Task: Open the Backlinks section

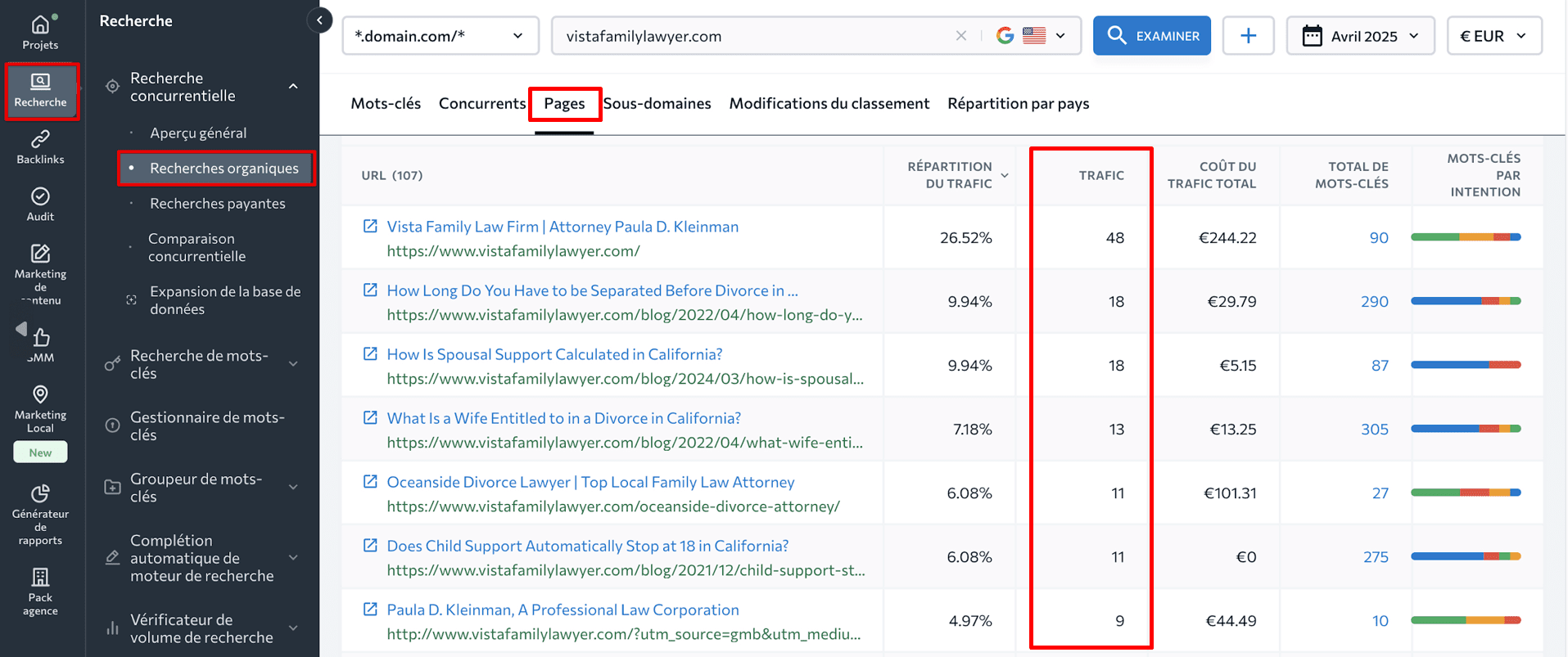Action: [x=40, y=147]
